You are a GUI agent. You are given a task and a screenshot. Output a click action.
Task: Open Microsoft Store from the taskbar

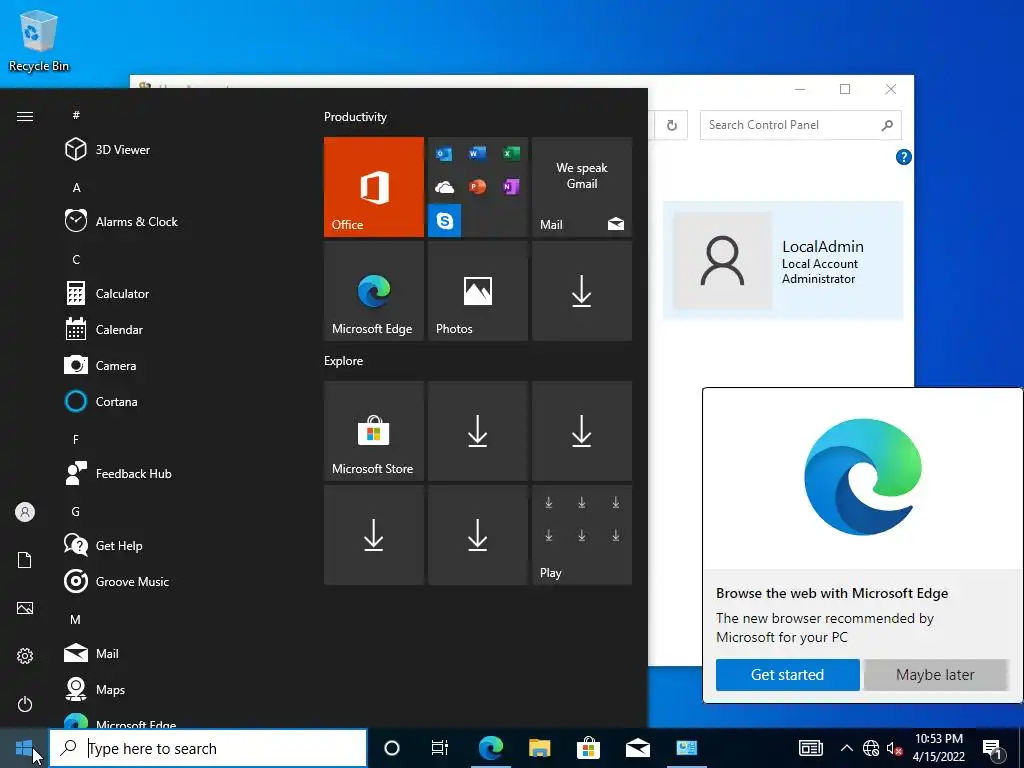pos(588,748)
